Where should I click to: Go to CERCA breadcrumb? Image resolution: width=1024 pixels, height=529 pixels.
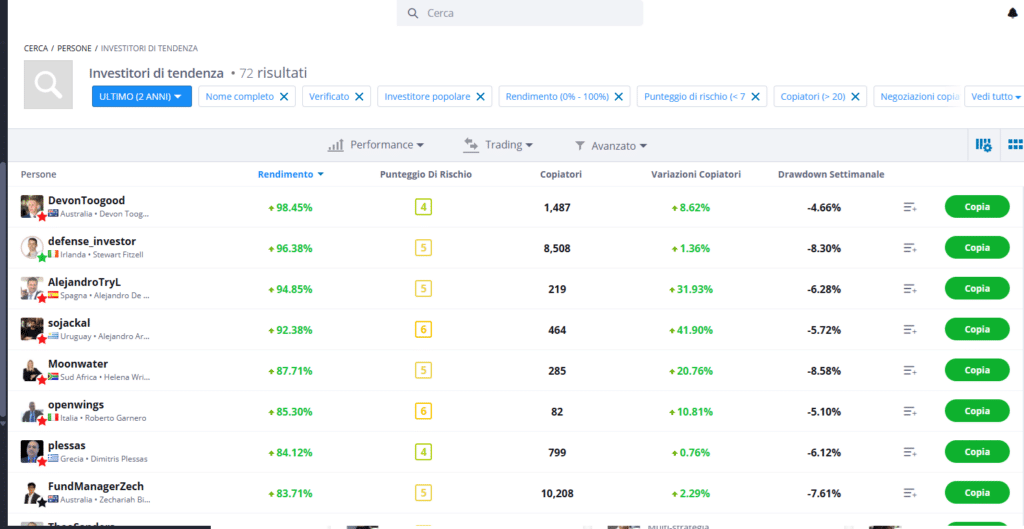[36, 48]
